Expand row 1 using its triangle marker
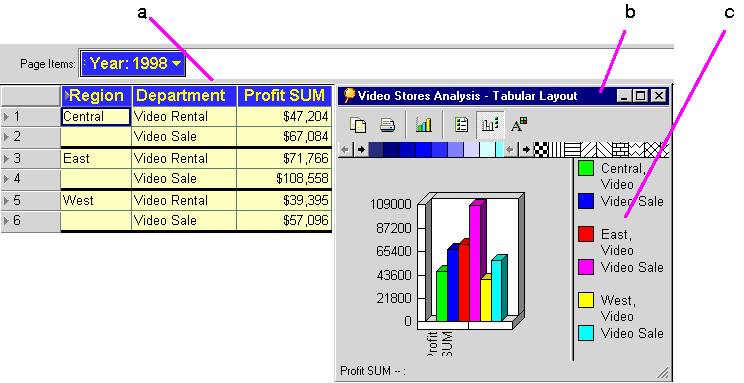The width and height of the screenshot is (744, 383). coord(6,117)
